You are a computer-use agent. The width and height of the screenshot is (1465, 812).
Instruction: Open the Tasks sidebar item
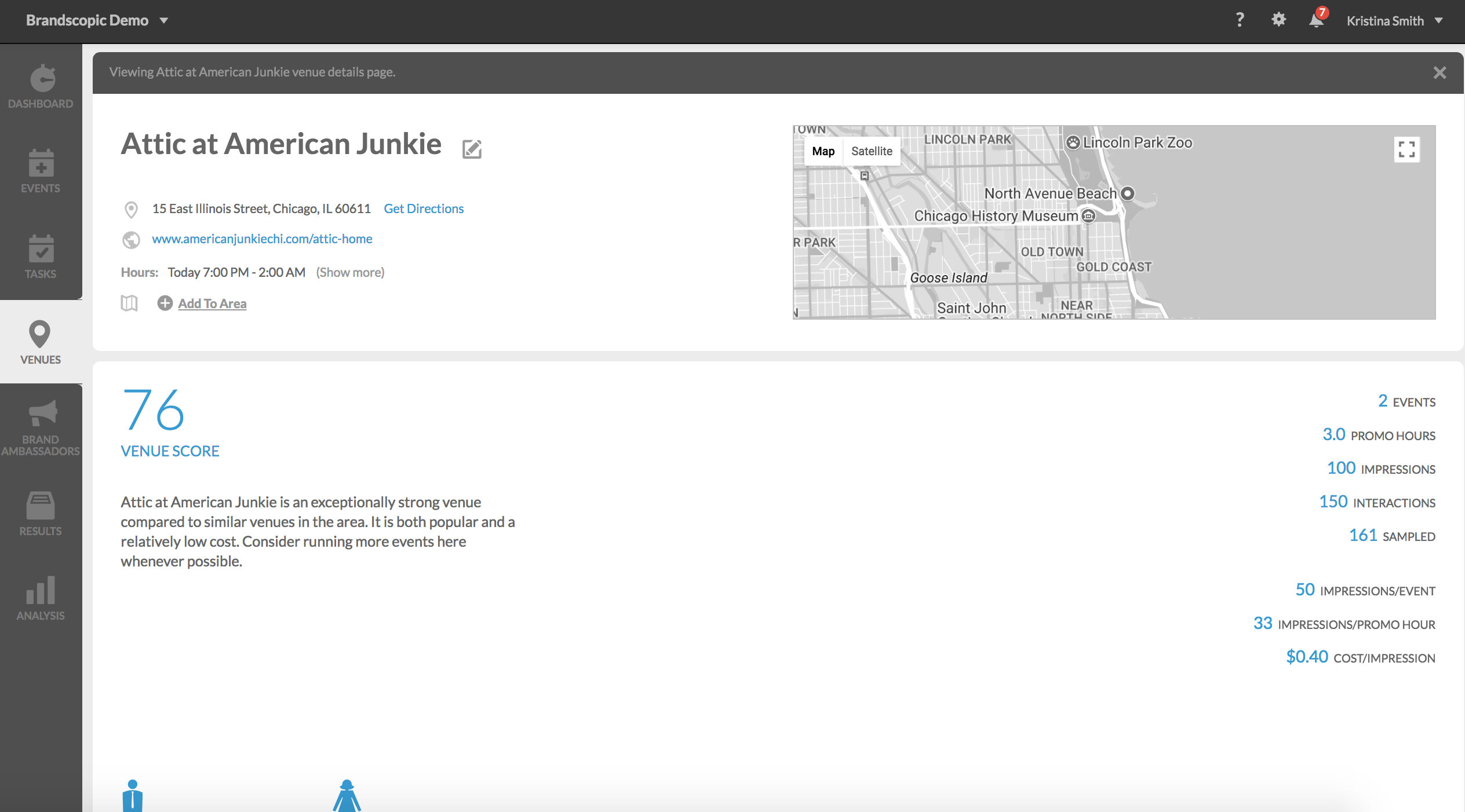coord(41,257)
